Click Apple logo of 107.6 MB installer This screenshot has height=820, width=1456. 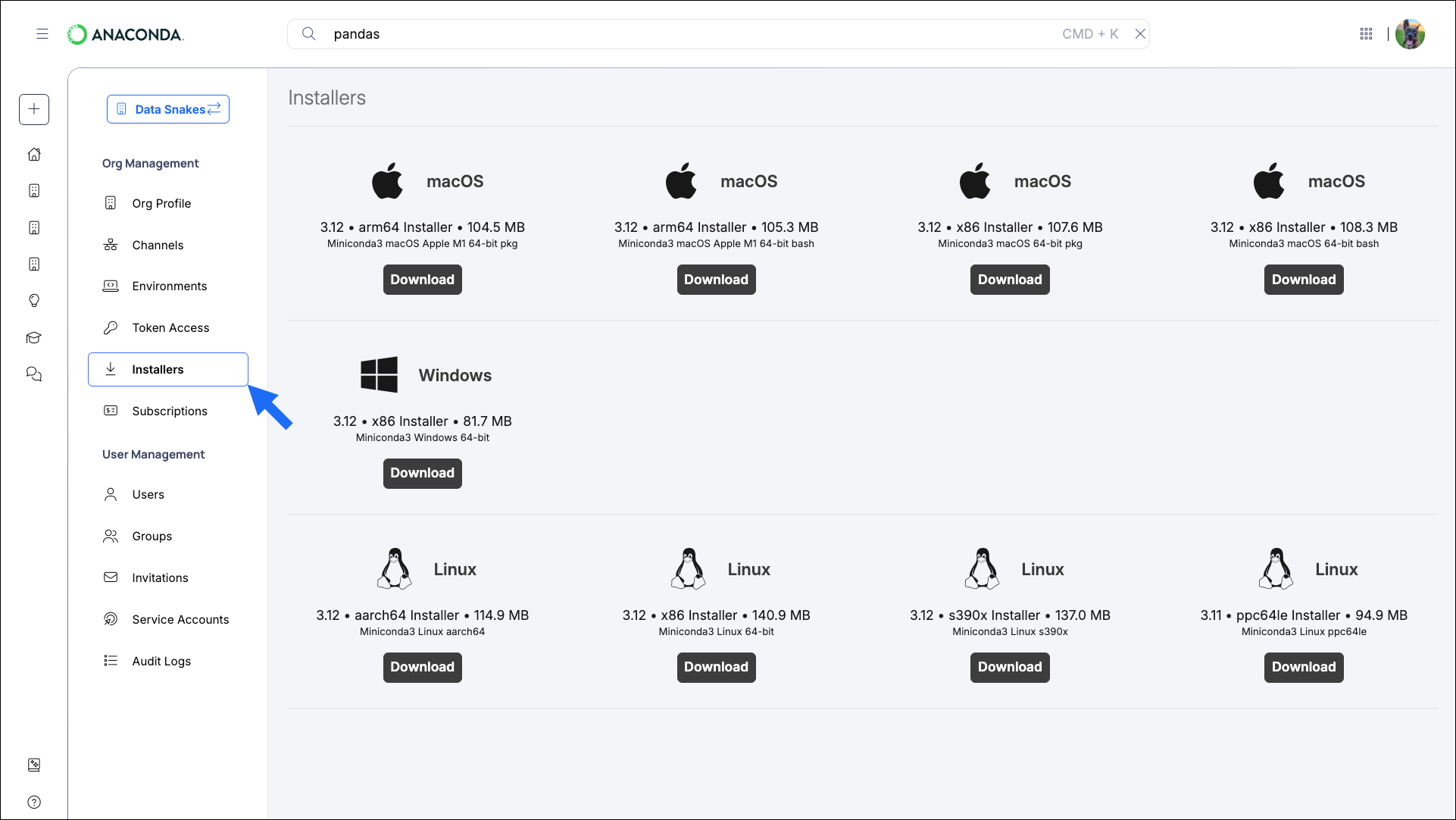(x=975, y=181)
